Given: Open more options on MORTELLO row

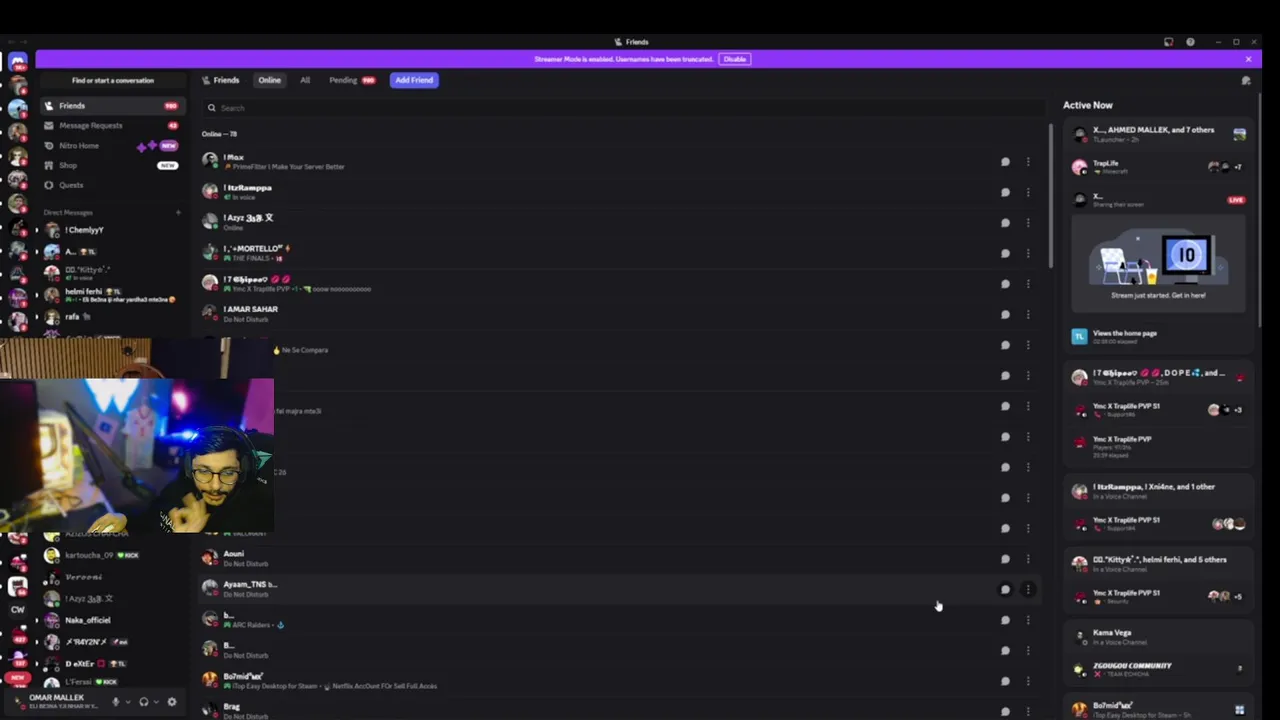Looking at the screenshot, I should tap(1028, 253).
